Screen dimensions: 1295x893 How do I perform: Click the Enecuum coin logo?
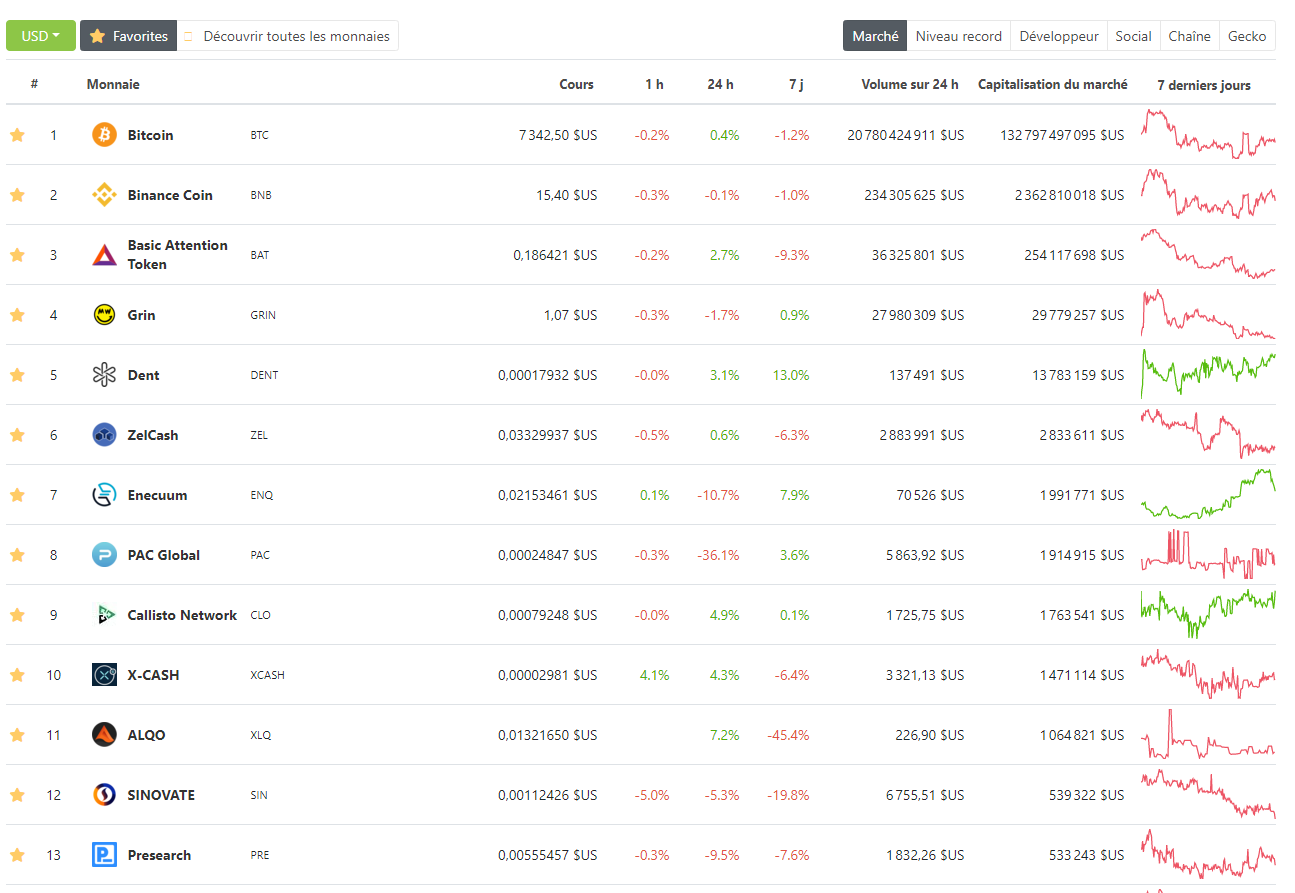coord(104,495)
